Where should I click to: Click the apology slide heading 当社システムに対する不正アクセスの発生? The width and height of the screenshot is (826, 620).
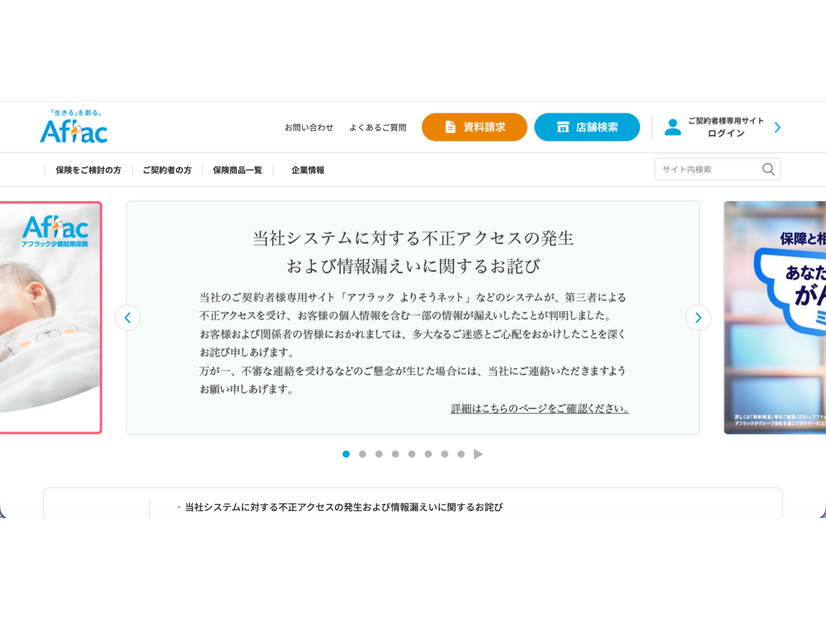(413, 239)
